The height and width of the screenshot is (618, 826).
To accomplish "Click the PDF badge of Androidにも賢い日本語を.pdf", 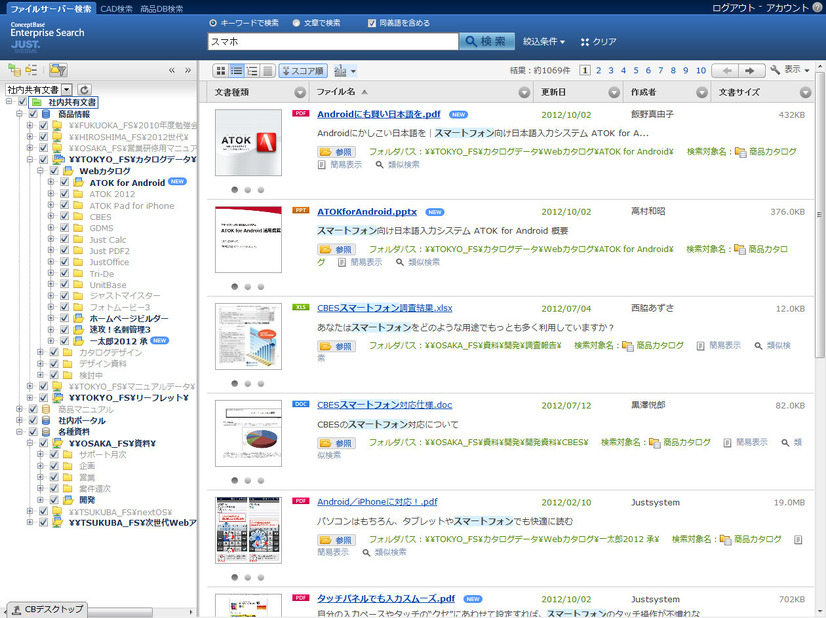I will 301,113.
